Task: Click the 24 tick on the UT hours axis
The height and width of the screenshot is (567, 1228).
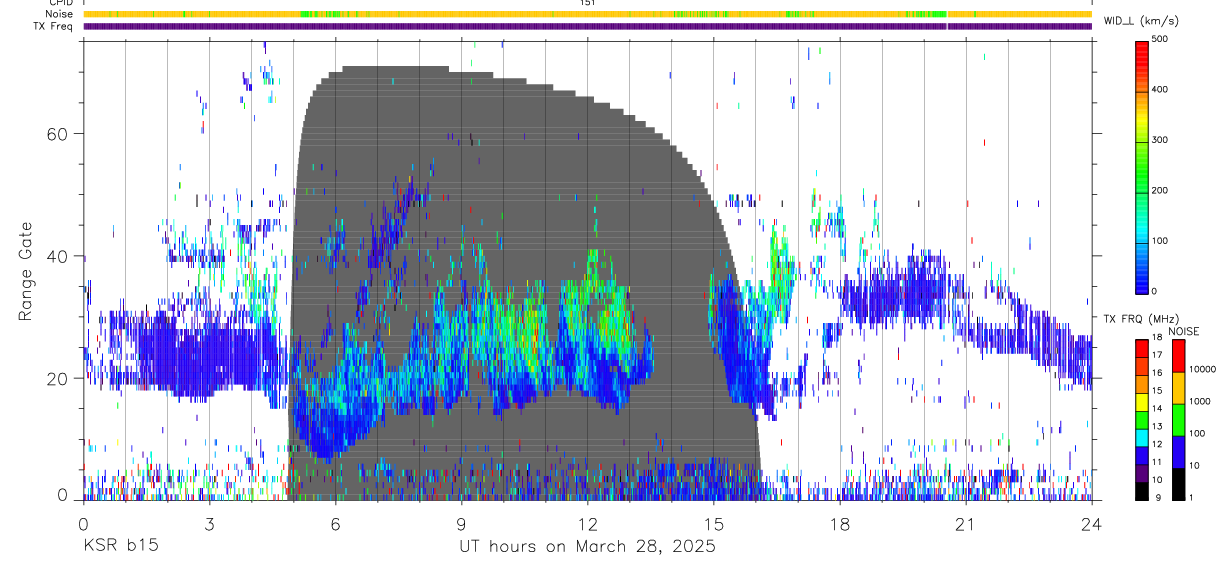Action: click(x=1092, y=523)
